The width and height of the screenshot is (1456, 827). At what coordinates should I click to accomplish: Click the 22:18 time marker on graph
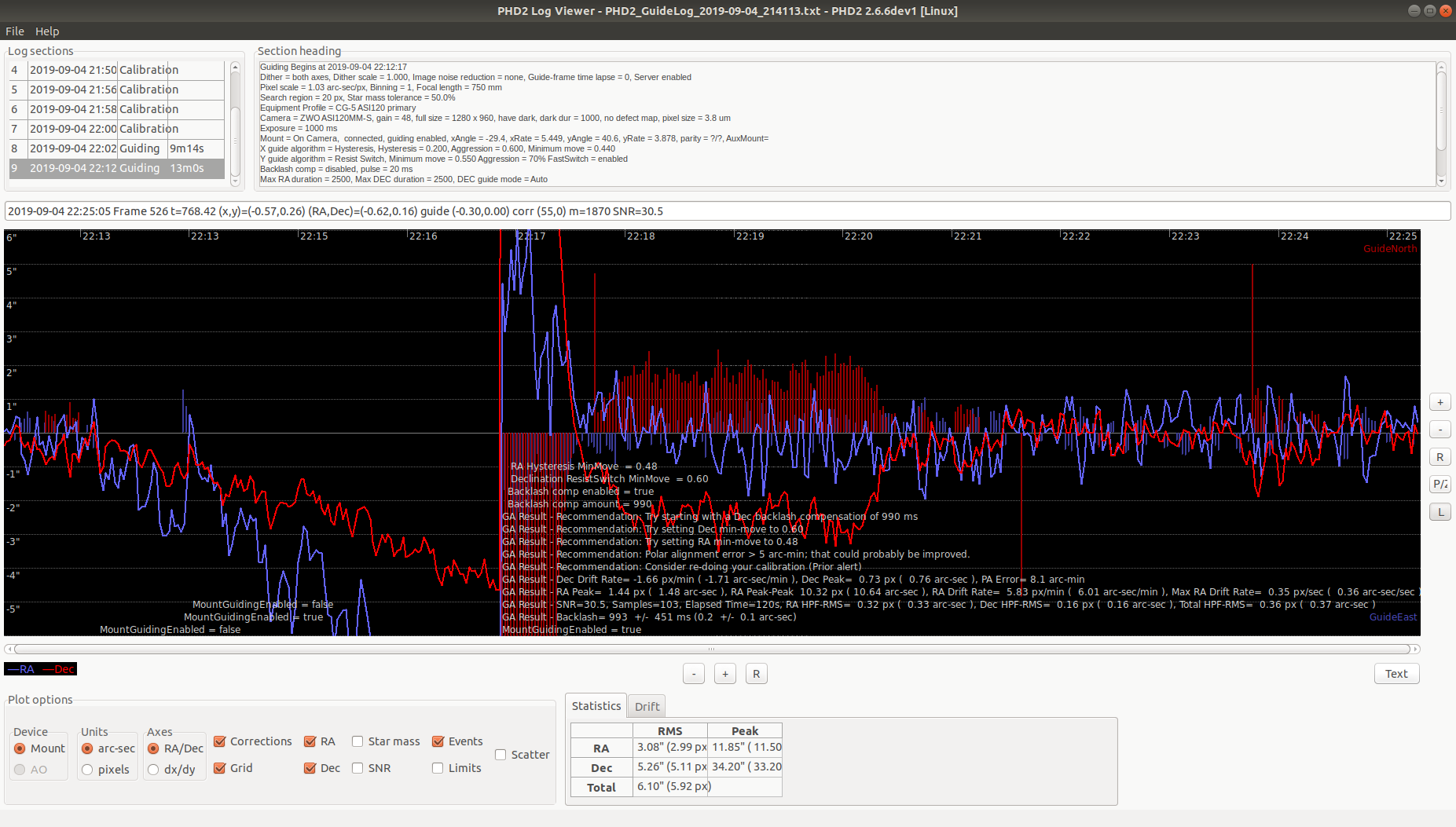point(641,236)
